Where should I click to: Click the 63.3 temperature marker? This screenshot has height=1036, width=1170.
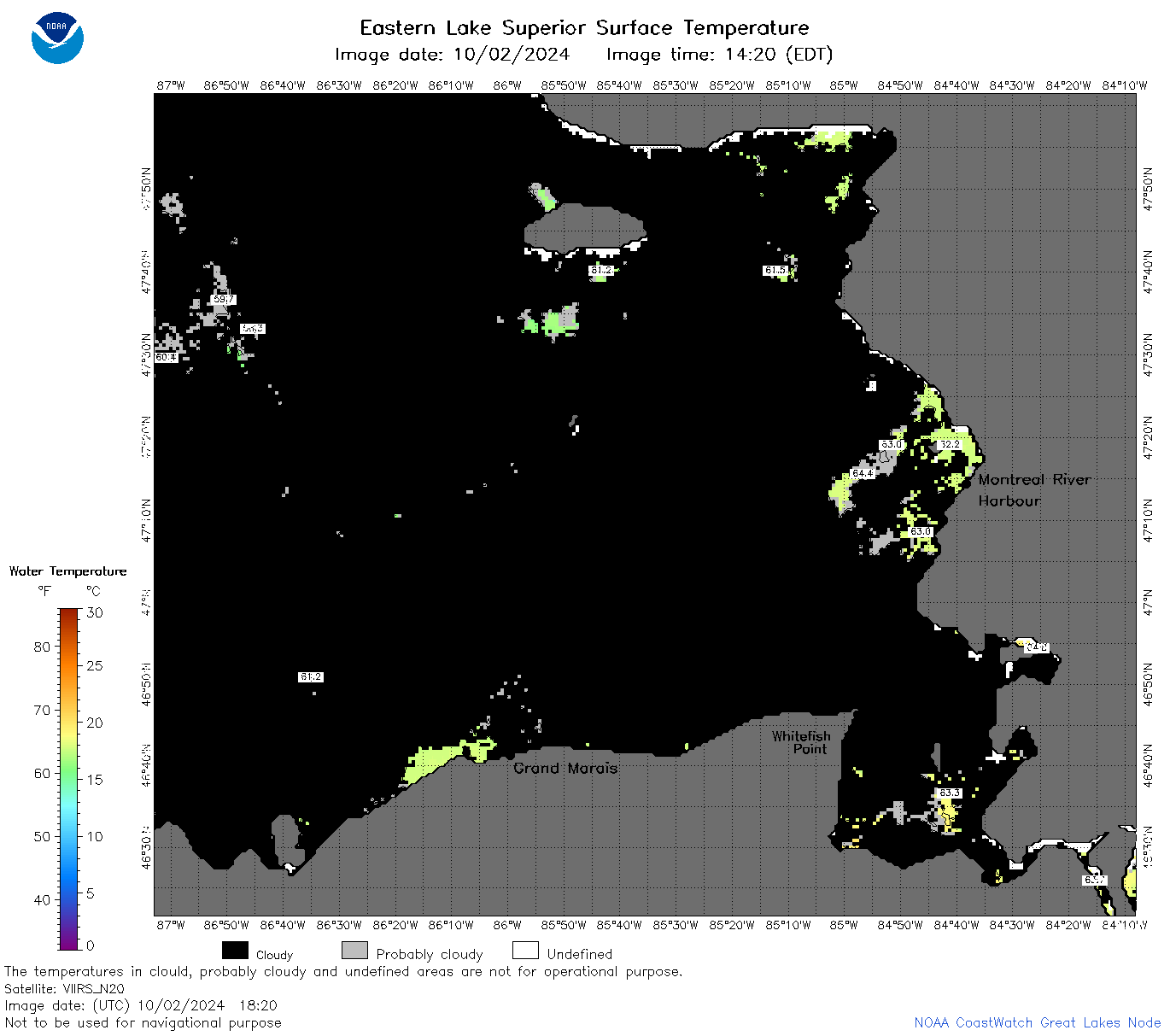[x=950, y=793]
